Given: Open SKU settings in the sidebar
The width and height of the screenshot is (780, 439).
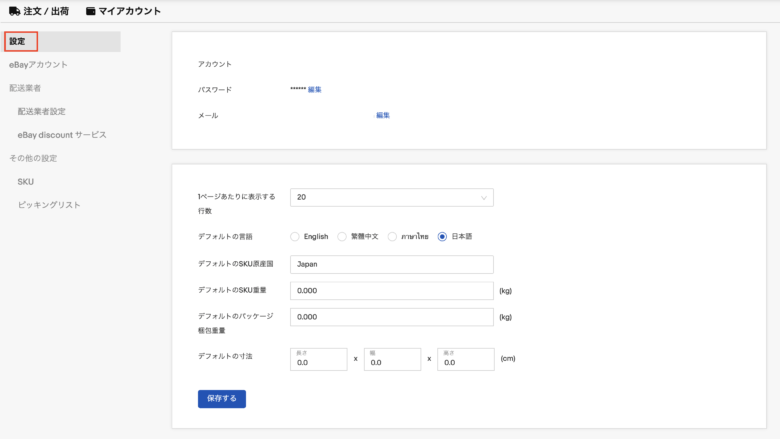Looking at the screenshot, I should (x=26, y=182).
